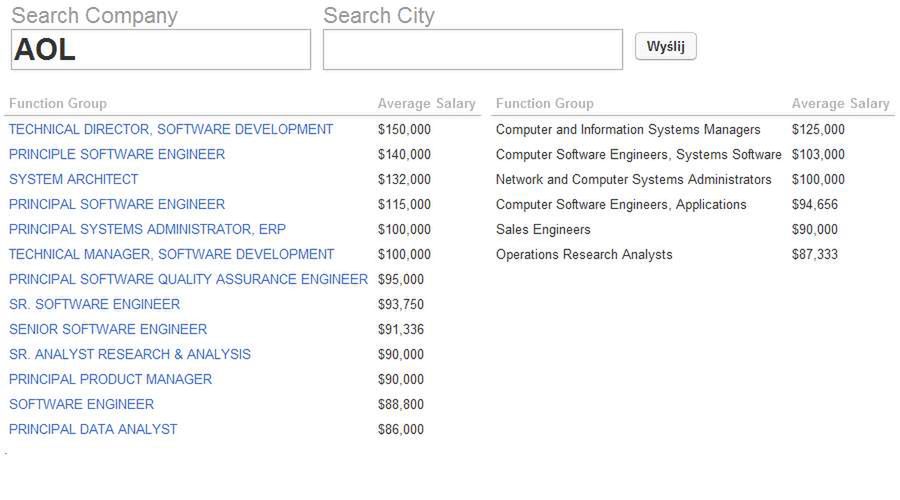The image size is (900, 500).
Task: Open Principal Systems Administrator, ERP link
Action: 147,229
